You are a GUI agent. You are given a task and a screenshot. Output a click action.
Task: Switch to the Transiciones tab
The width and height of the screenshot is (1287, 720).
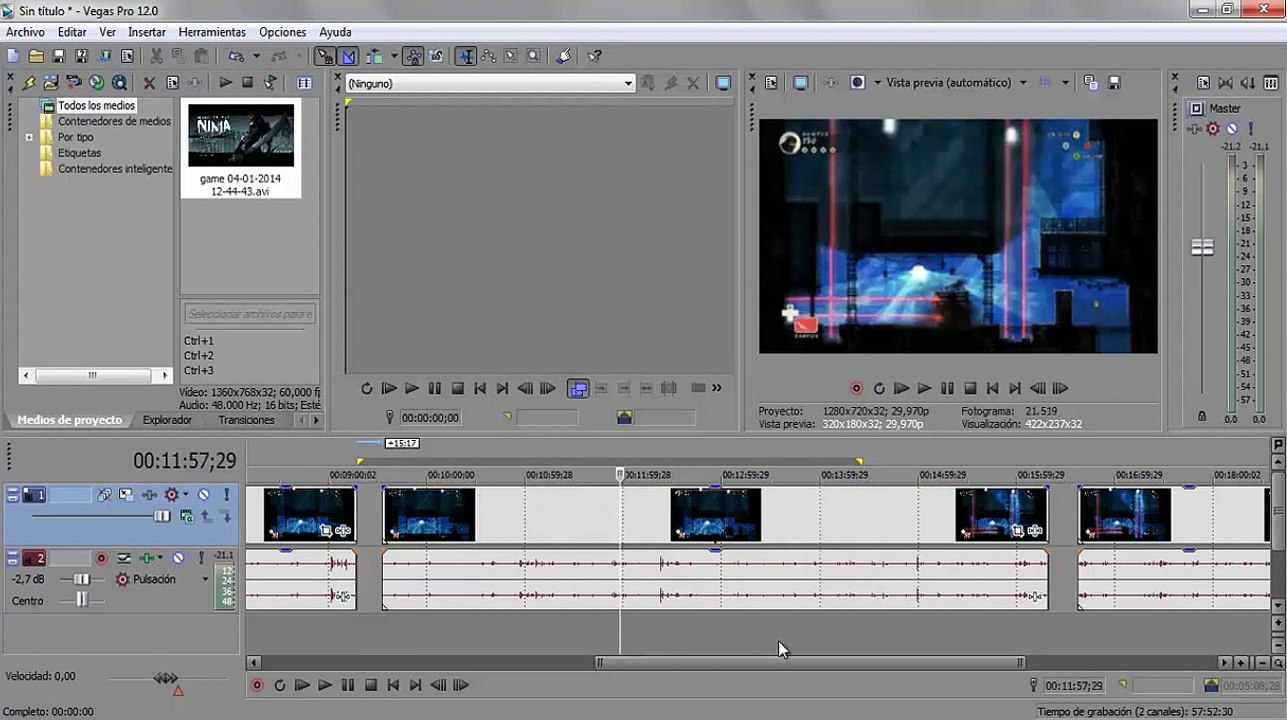click(x=246, y=420)
